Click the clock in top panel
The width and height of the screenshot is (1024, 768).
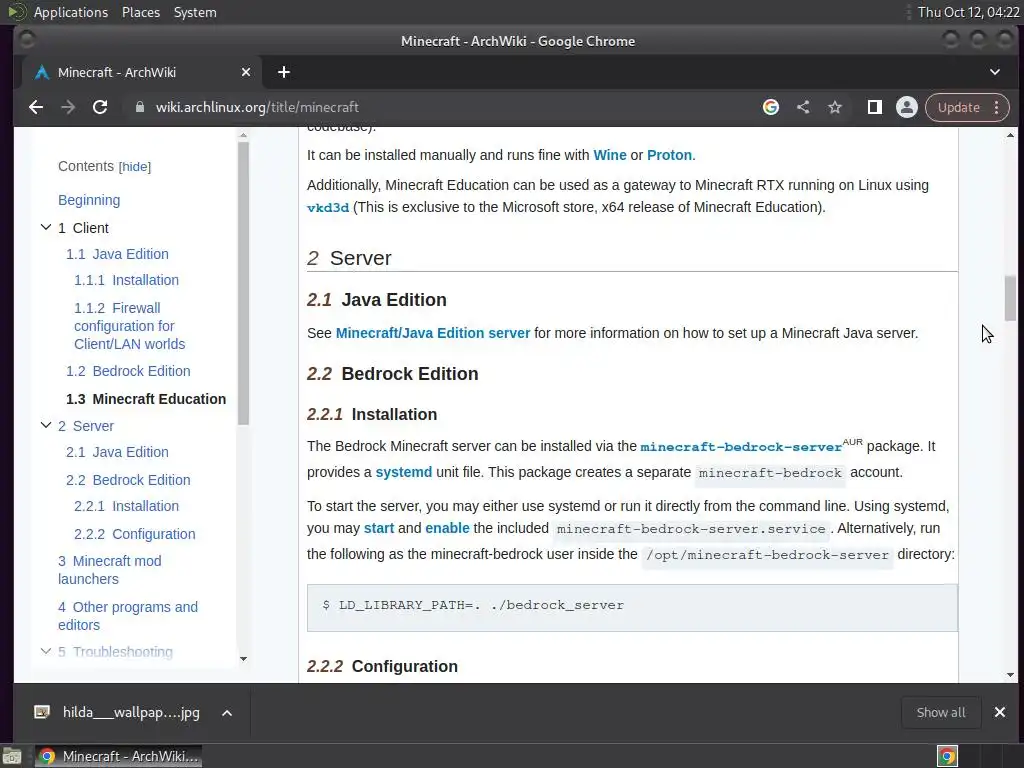968,12
